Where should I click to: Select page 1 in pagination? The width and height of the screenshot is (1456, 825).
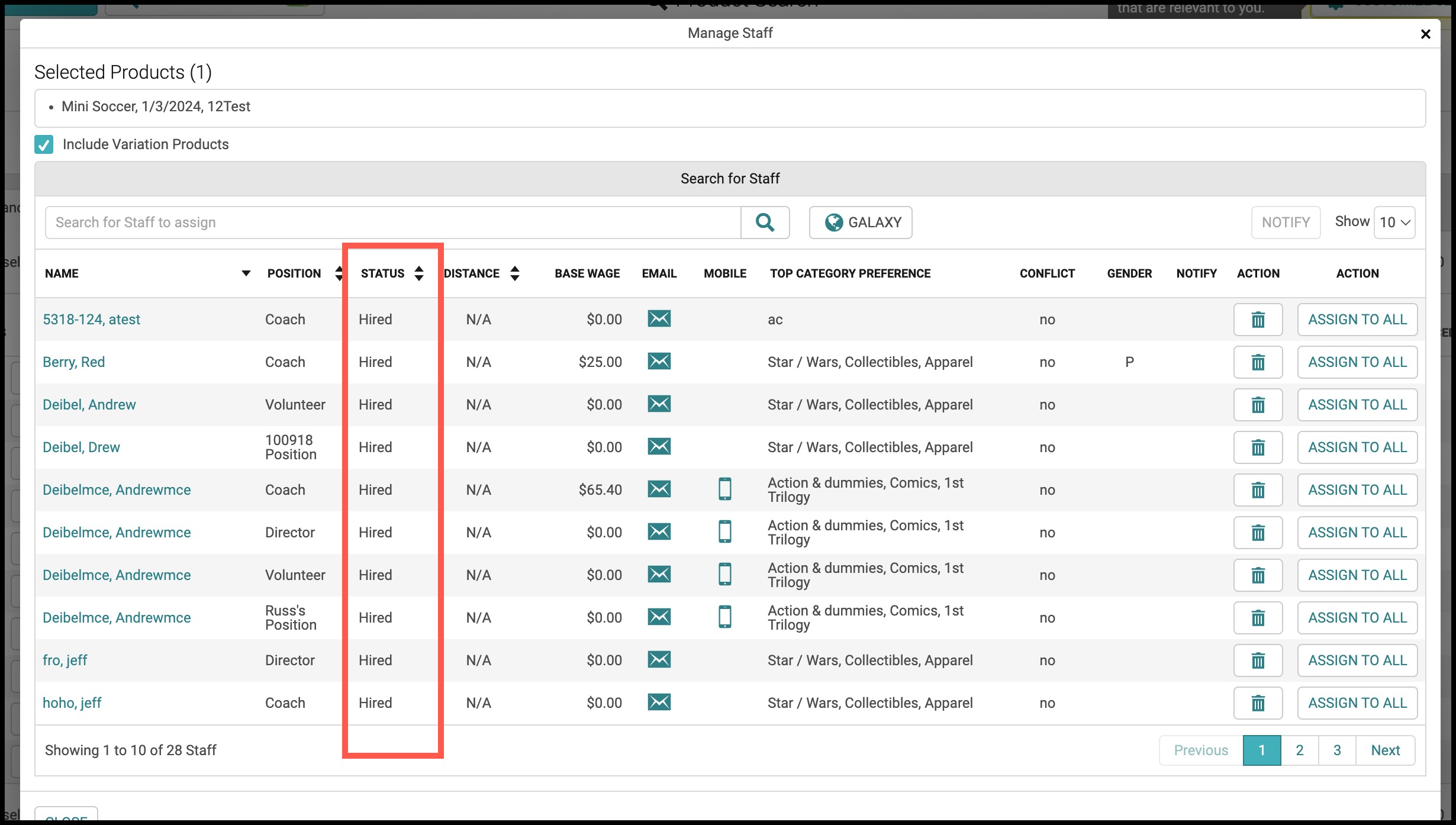coord(1262,750)
